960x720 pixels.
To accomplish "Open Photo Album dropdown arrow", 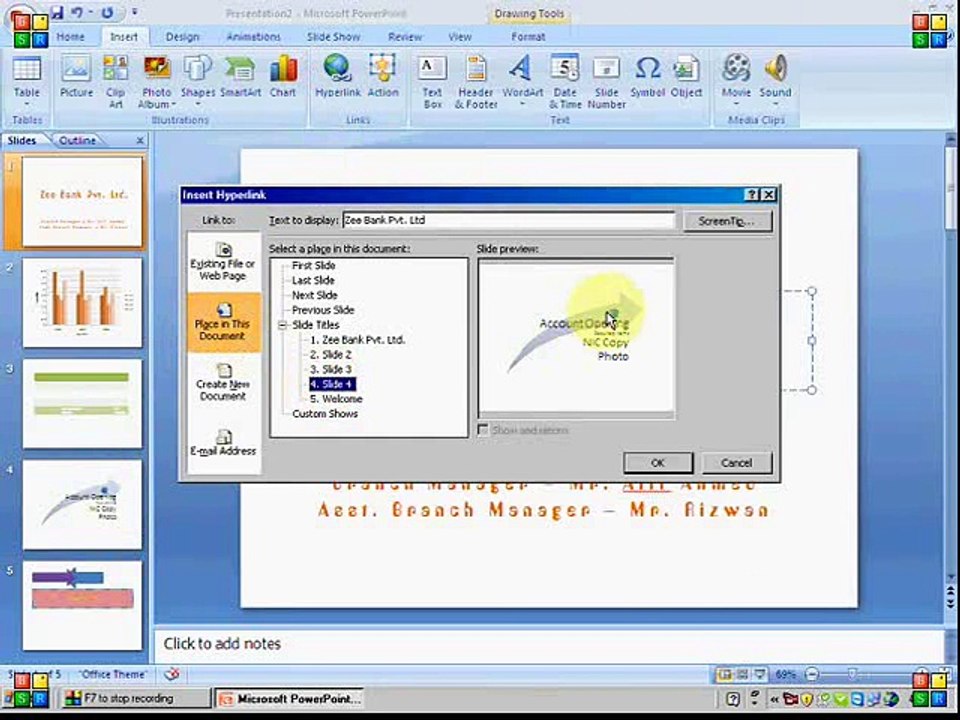I will (x=174, y=105).
